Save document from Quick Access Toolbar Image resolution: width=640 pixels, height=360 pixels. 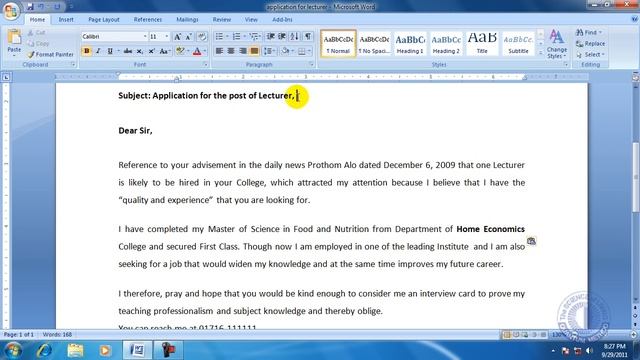[x=31, y=7]
